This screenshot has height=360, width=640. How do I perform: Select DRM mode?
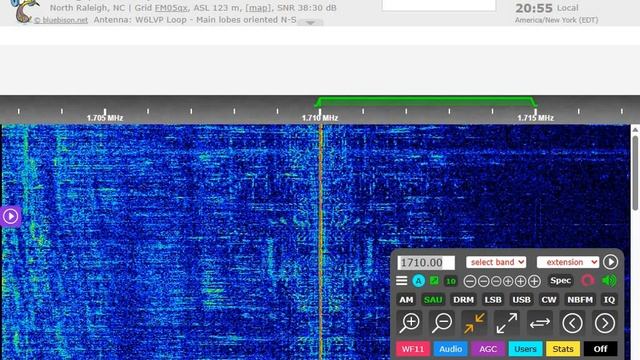[463, 300]
